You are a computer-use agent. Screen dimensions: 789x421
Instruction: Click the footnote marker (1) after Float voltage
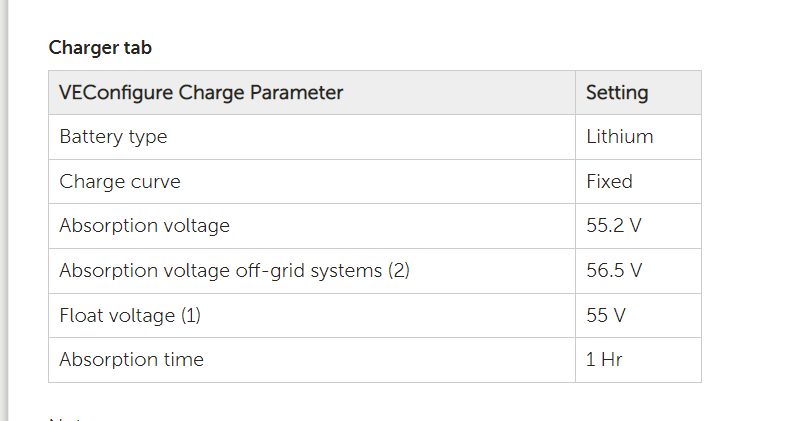coord(191,316)
